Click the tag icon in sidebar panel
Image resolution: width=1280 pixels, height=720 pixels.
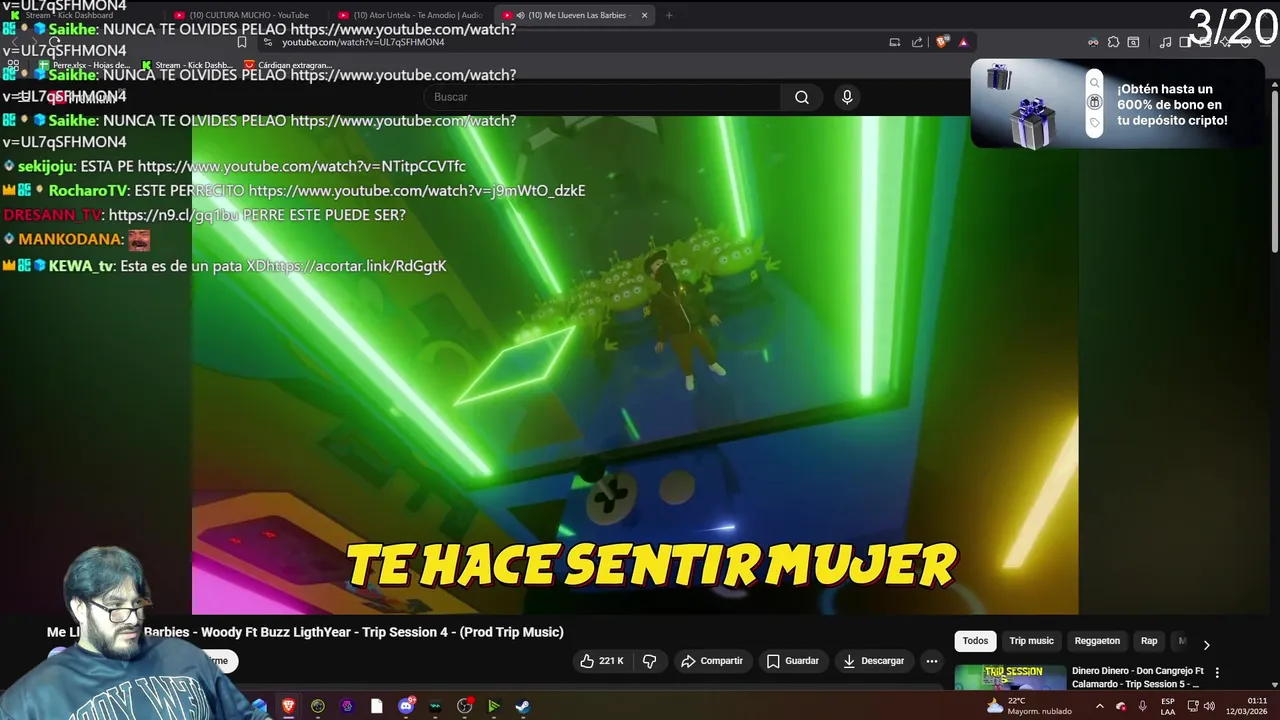(1094, 123)
